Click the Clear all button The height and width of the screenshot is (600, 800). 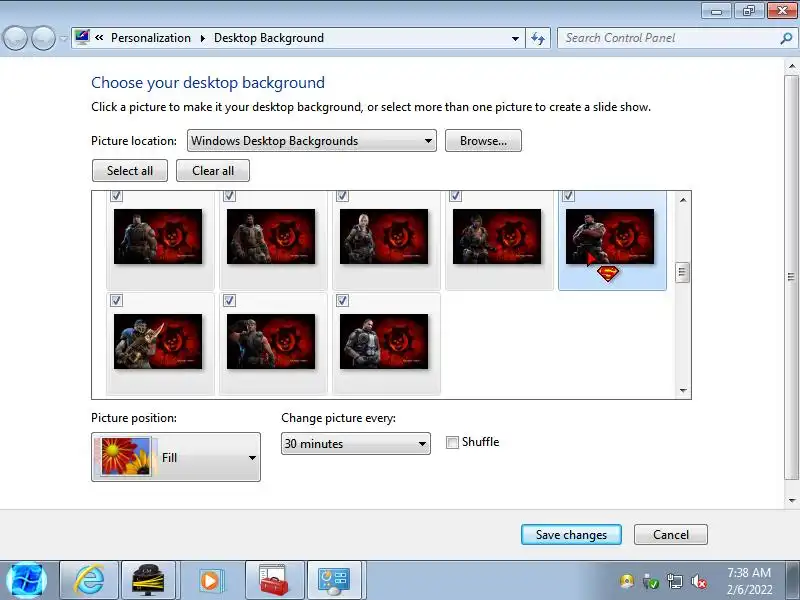[x=213, y=171]
